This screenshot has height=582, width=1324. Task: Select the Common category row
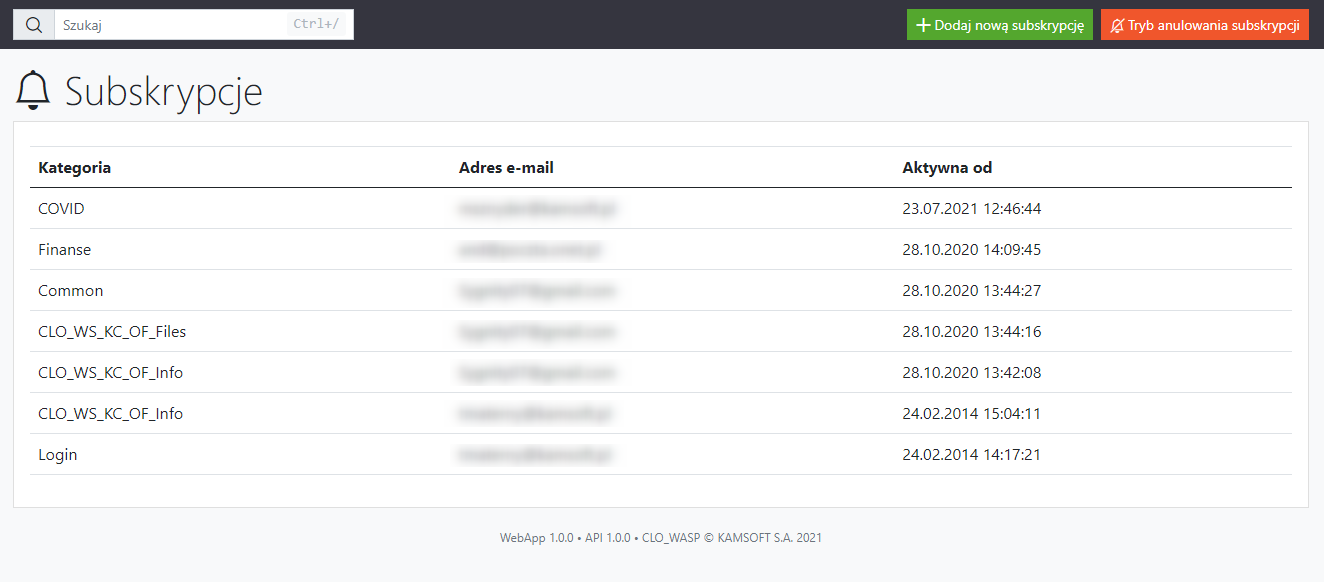click(x=70, y=291)
